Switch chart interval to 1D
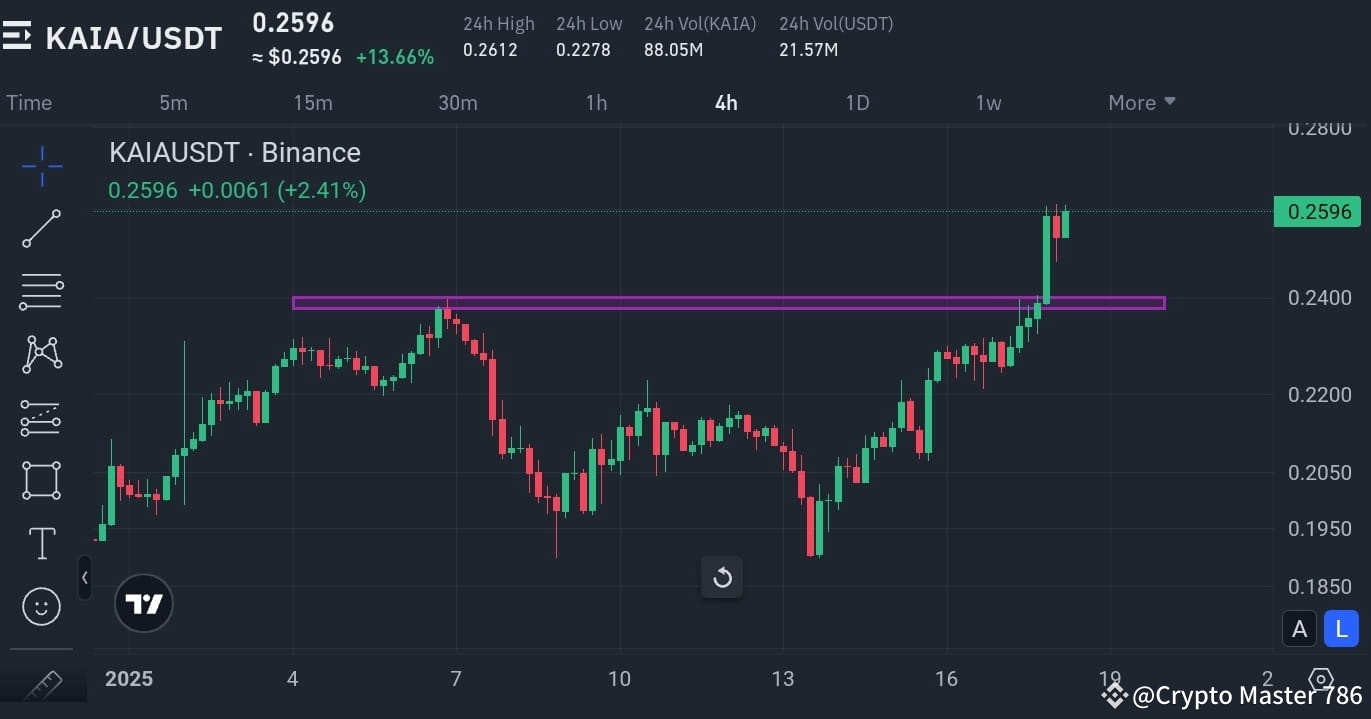The image size is (1371, 719). point(857,102)
